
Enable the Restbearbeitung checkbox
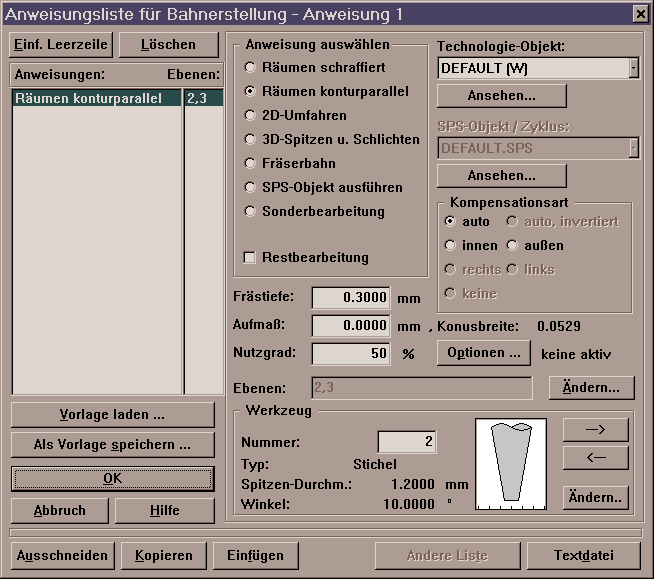(x=250, y=257)
